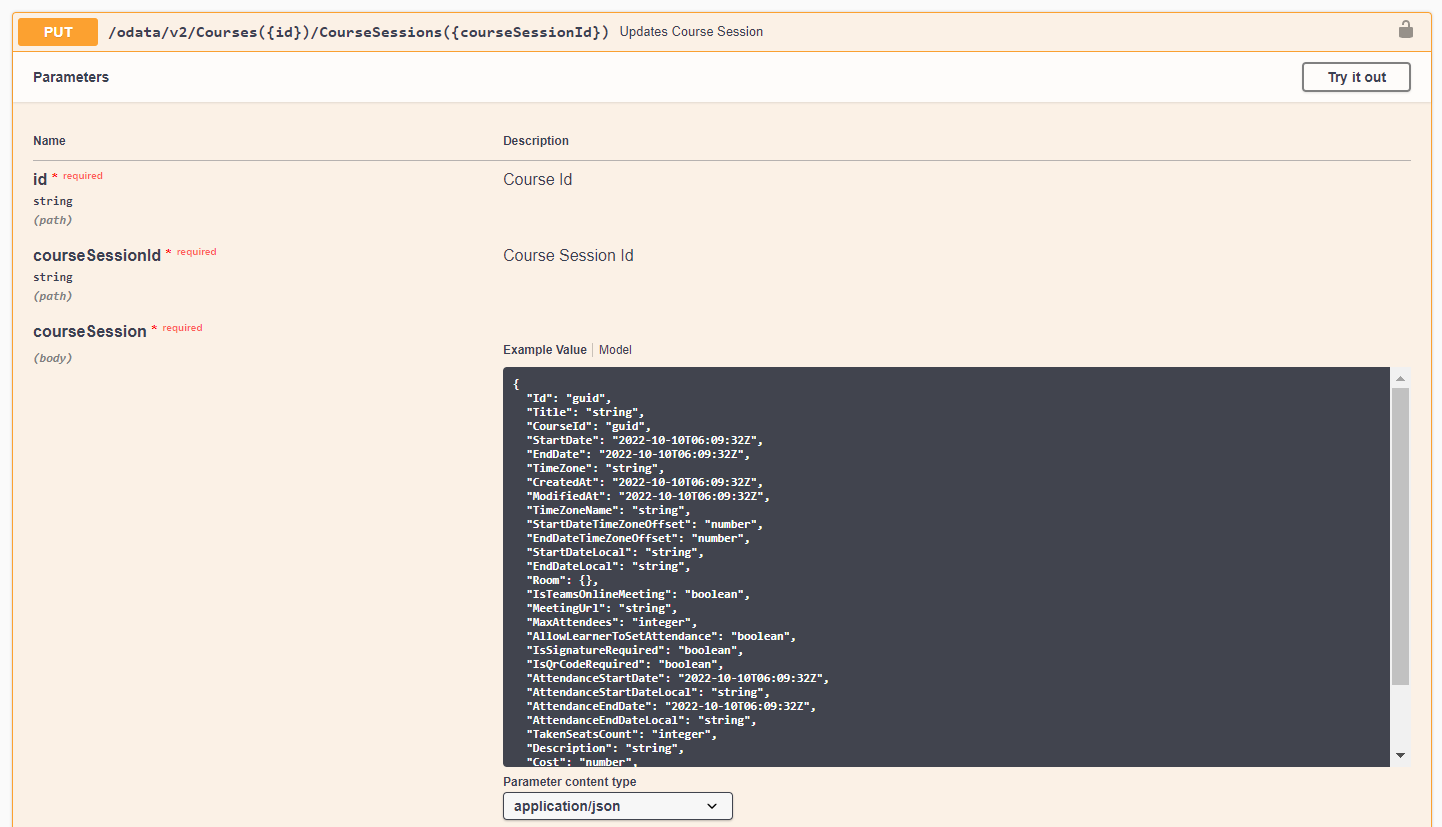1442x827 pixels.
Task: Click the courseSessionId parameter name
Action: tap(97, 256)
